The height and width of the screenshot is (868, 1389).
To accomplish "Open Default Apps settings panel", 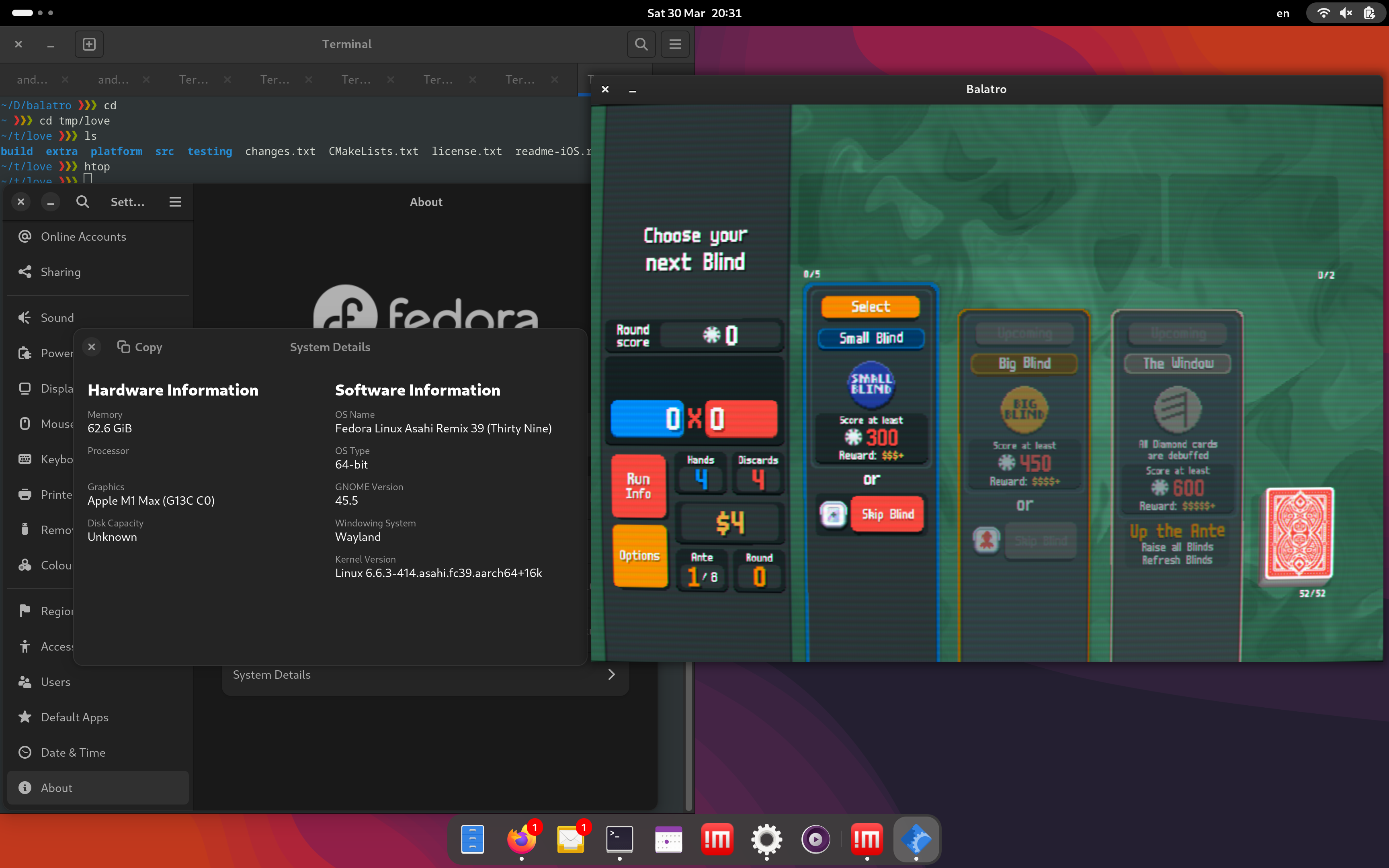I will click(98, 717).
